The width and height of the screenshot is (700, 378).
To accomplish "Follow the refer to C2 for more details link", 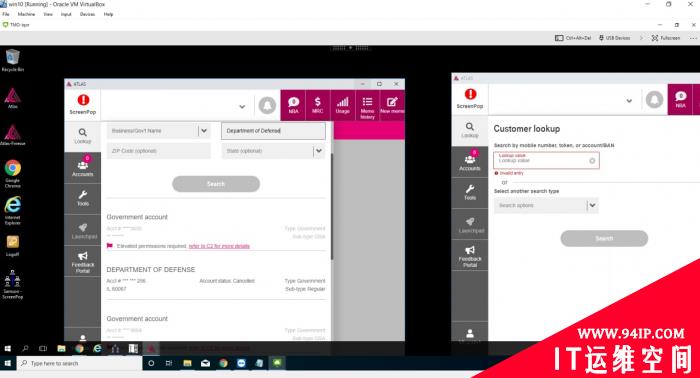I will coord(219,246).
